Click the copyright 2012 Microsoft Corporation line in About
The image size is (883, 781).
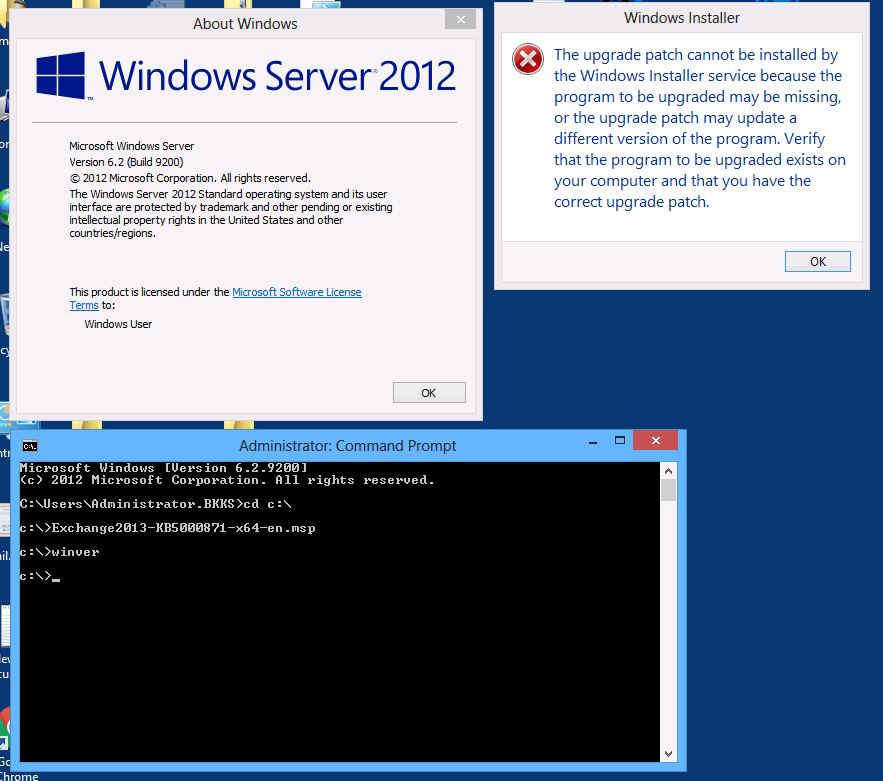pos(190,178)
